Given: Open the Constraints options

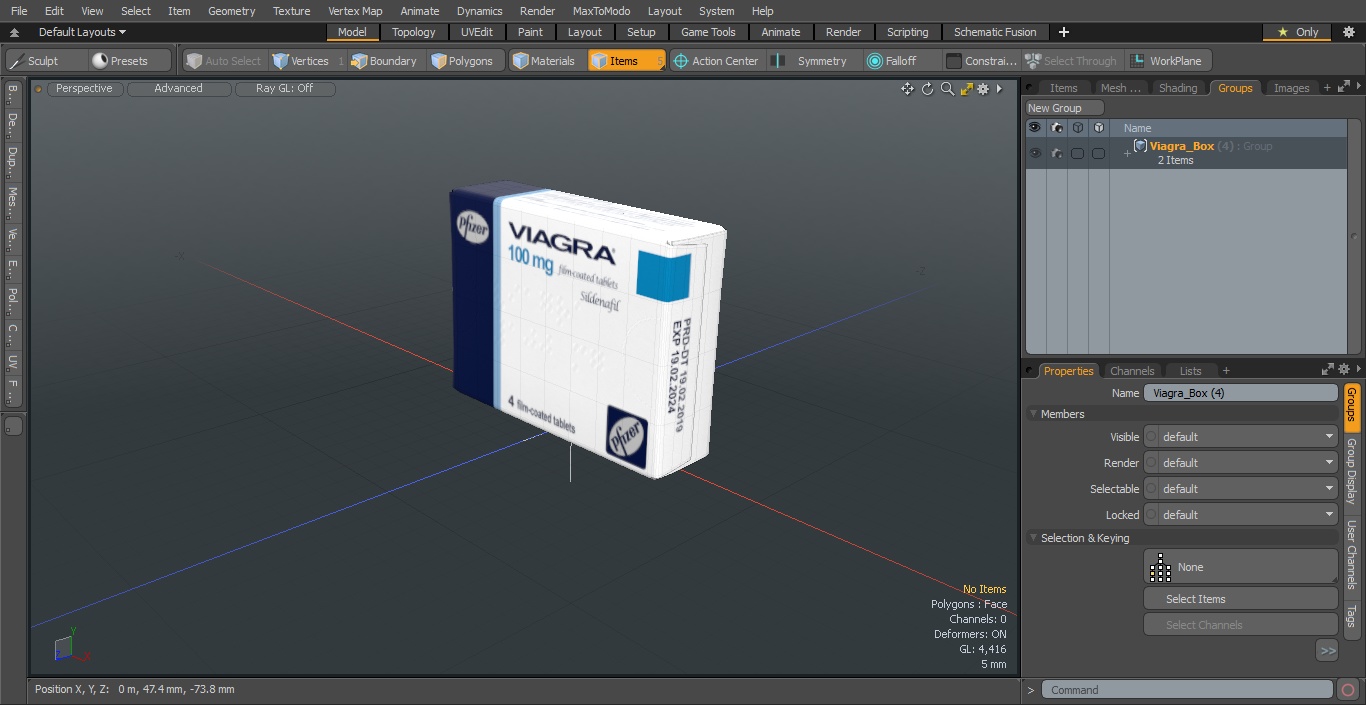Looking at the screenshot, I should (981, 61).
